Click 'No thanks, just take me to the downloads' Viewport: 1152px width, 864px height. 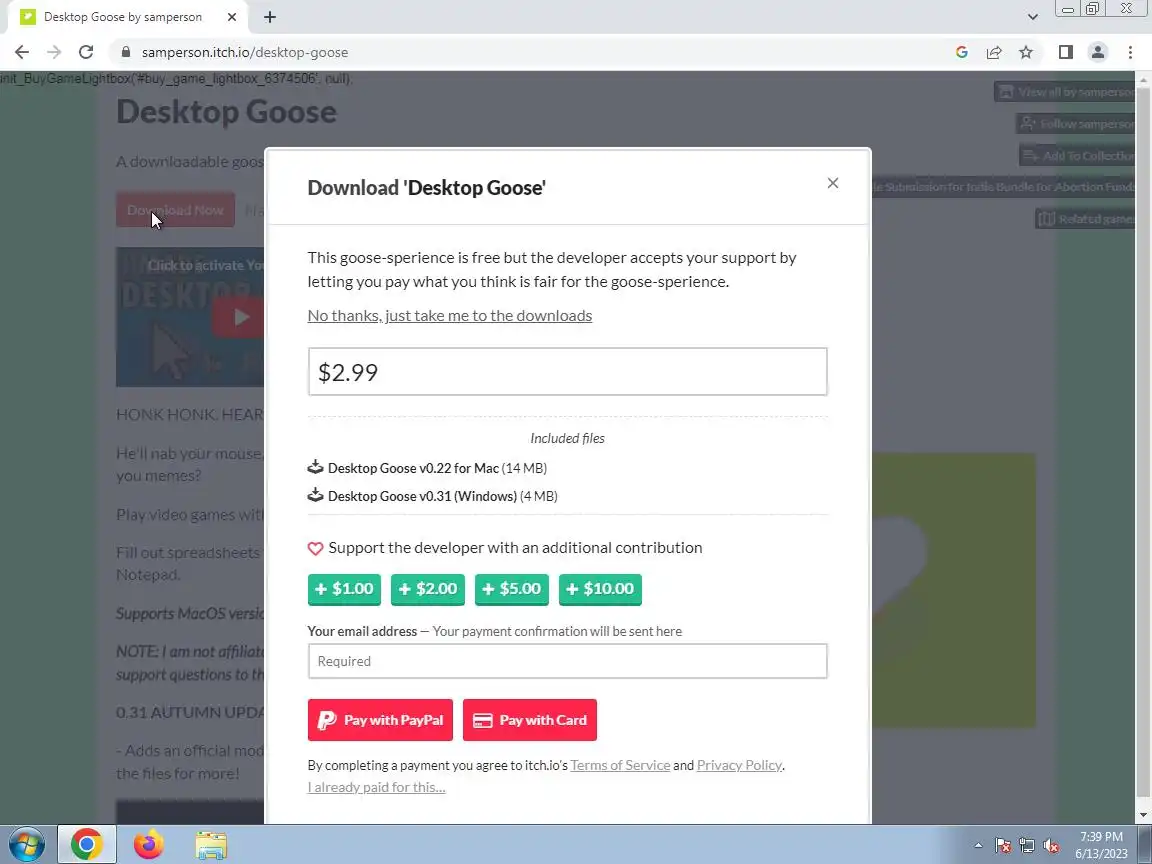[x=450, y=315]
